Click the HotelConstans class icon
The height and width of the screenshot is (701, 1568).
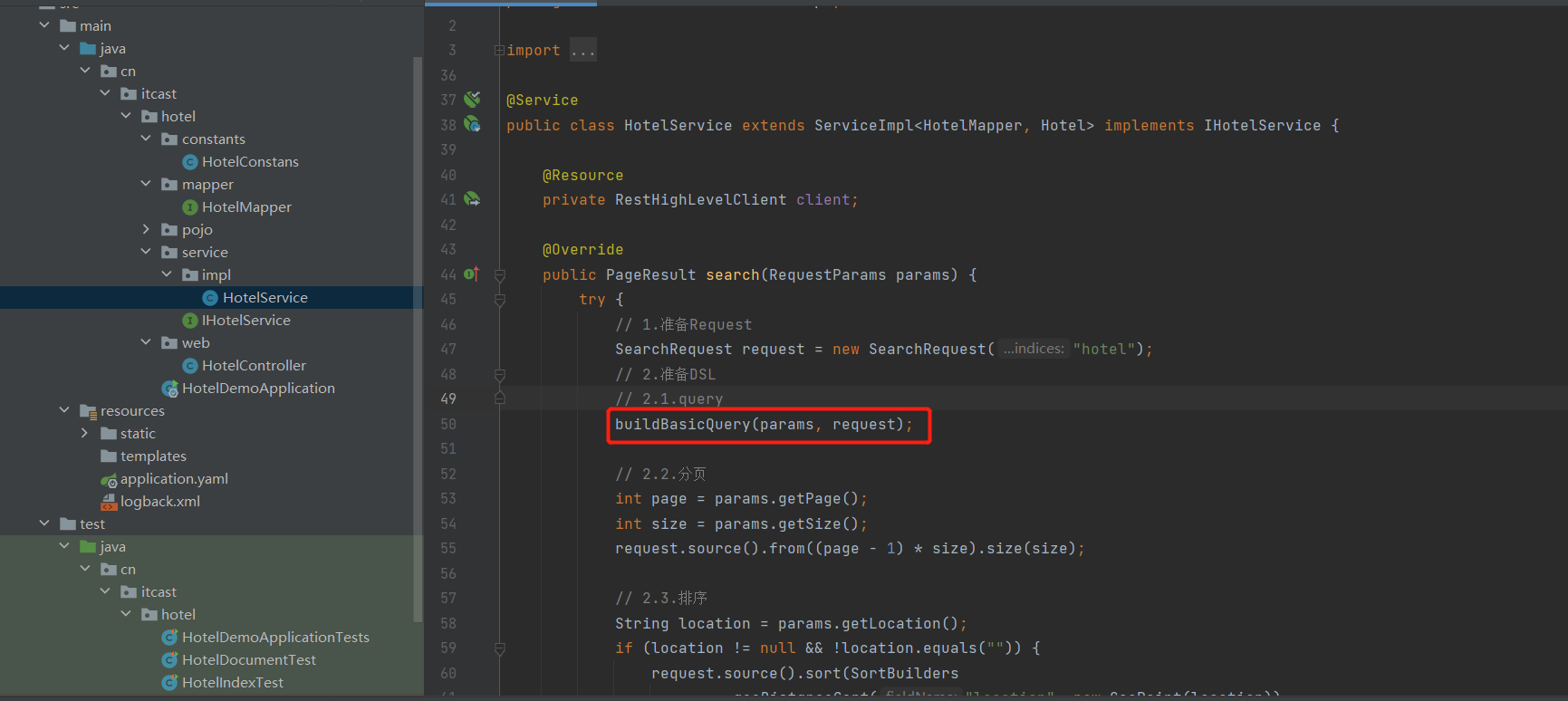190,162
